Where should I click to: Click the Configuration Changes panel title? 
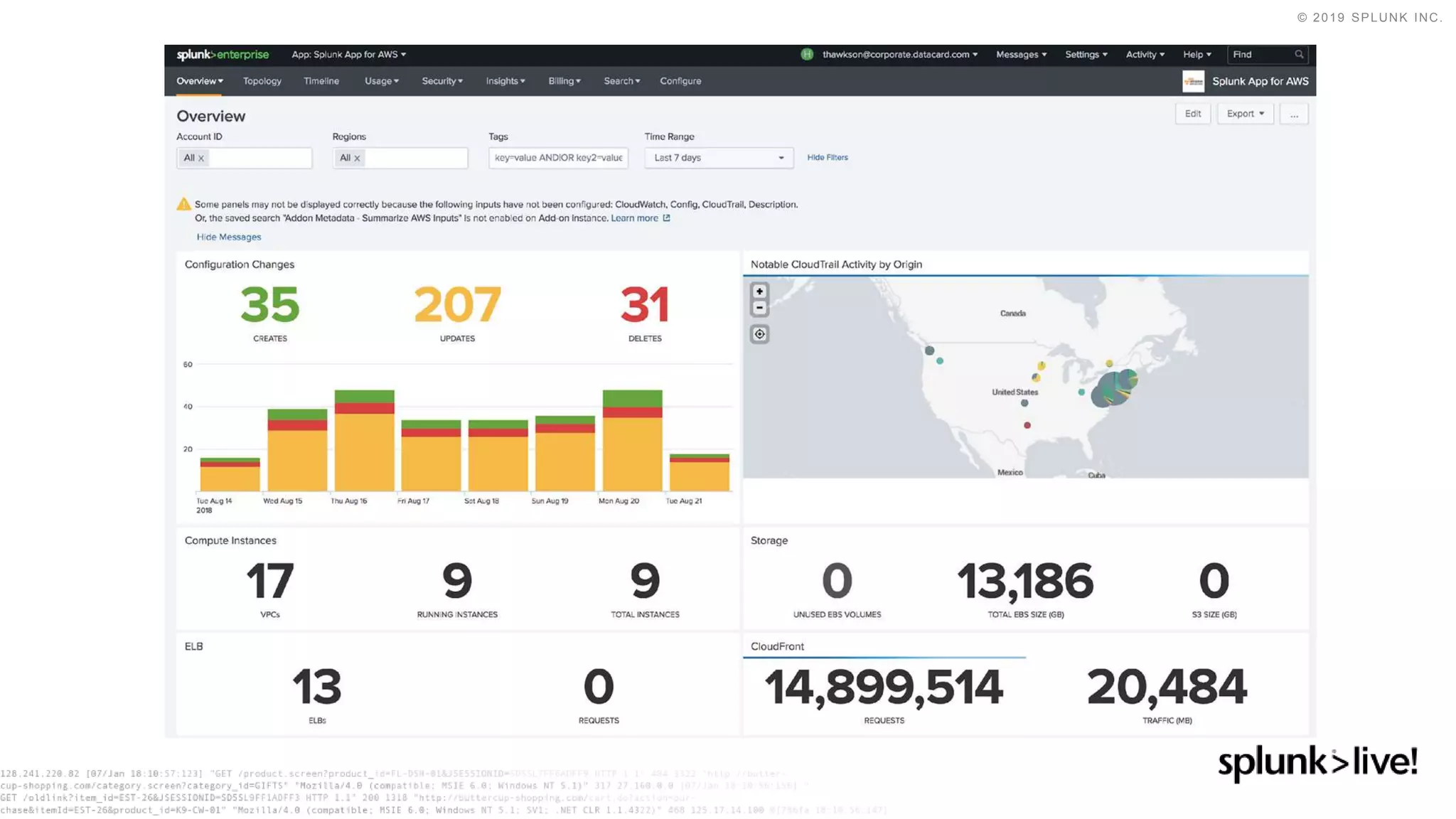(240, 264)
